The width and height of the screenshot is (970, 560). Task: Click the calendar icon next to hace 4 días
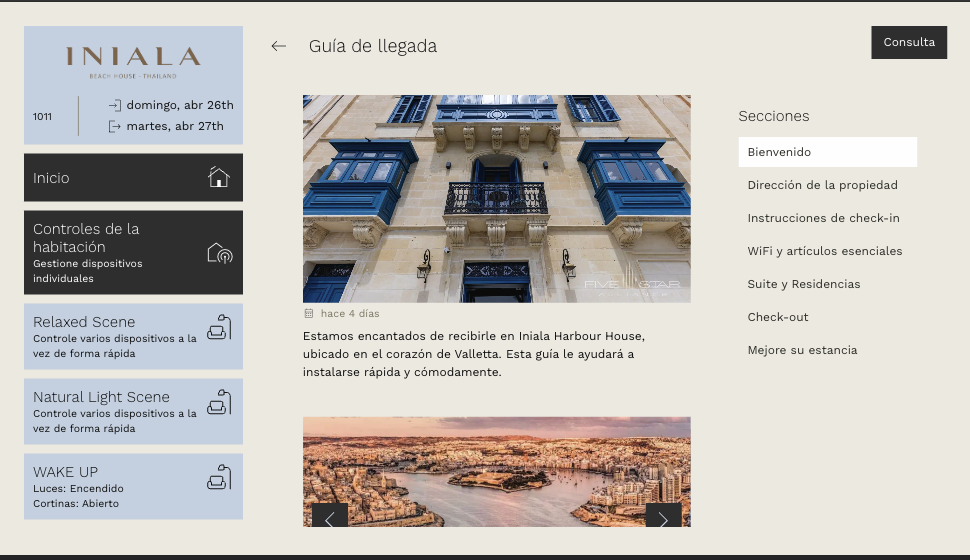click(x=309, y=314)
